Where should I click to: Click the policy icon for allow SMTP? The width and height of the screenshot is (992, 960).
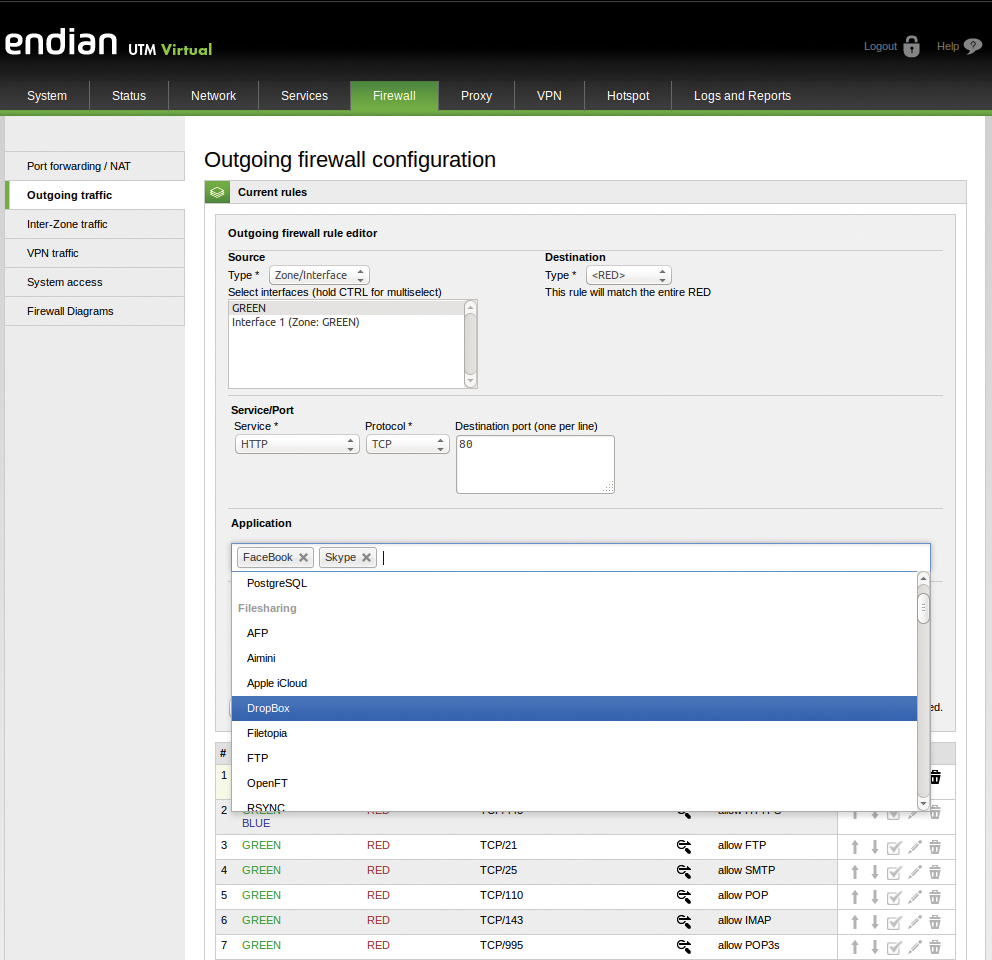click(684, 871)
